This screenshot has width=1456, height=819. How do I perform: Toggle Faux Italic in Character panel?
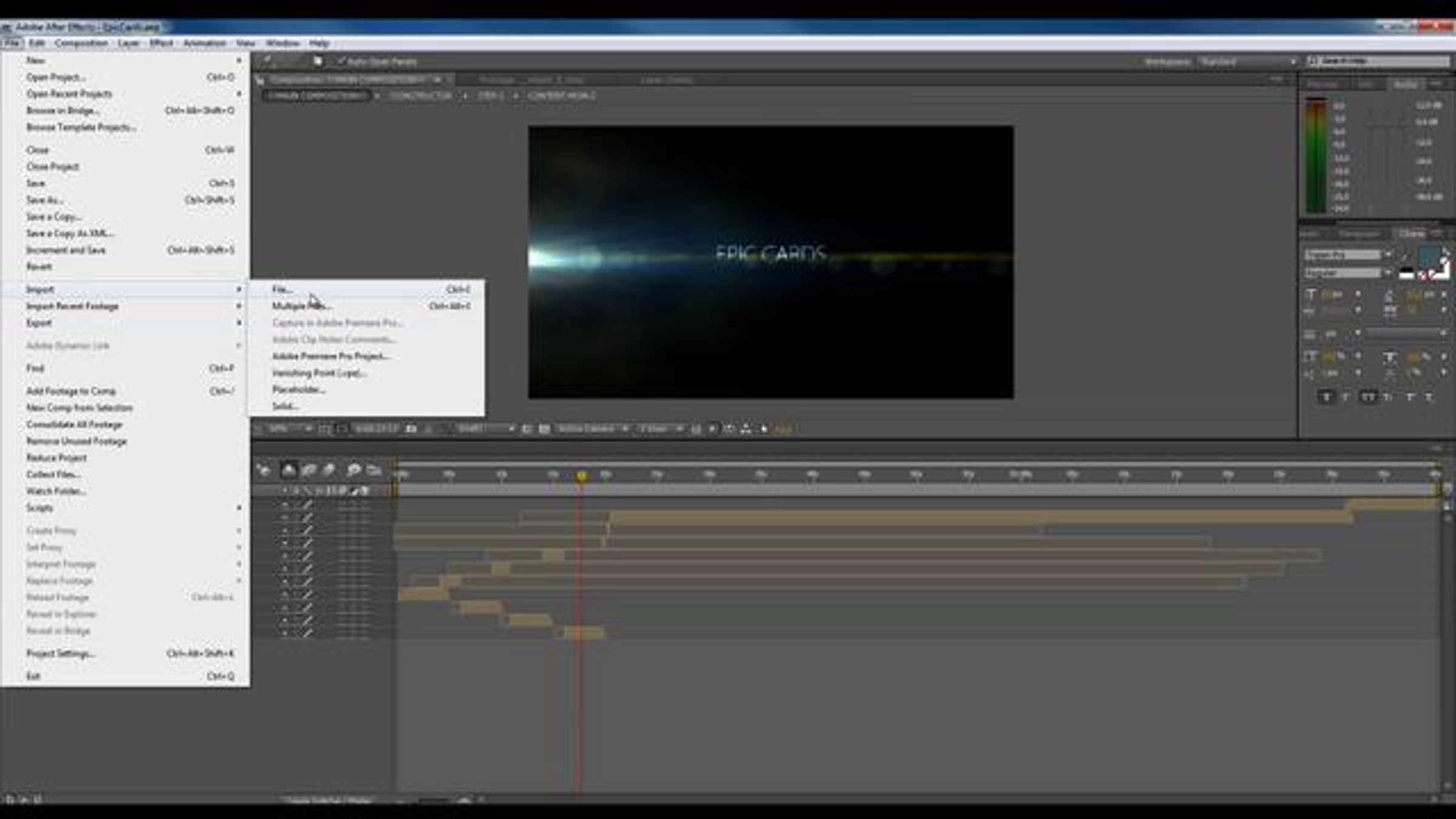1346,397
